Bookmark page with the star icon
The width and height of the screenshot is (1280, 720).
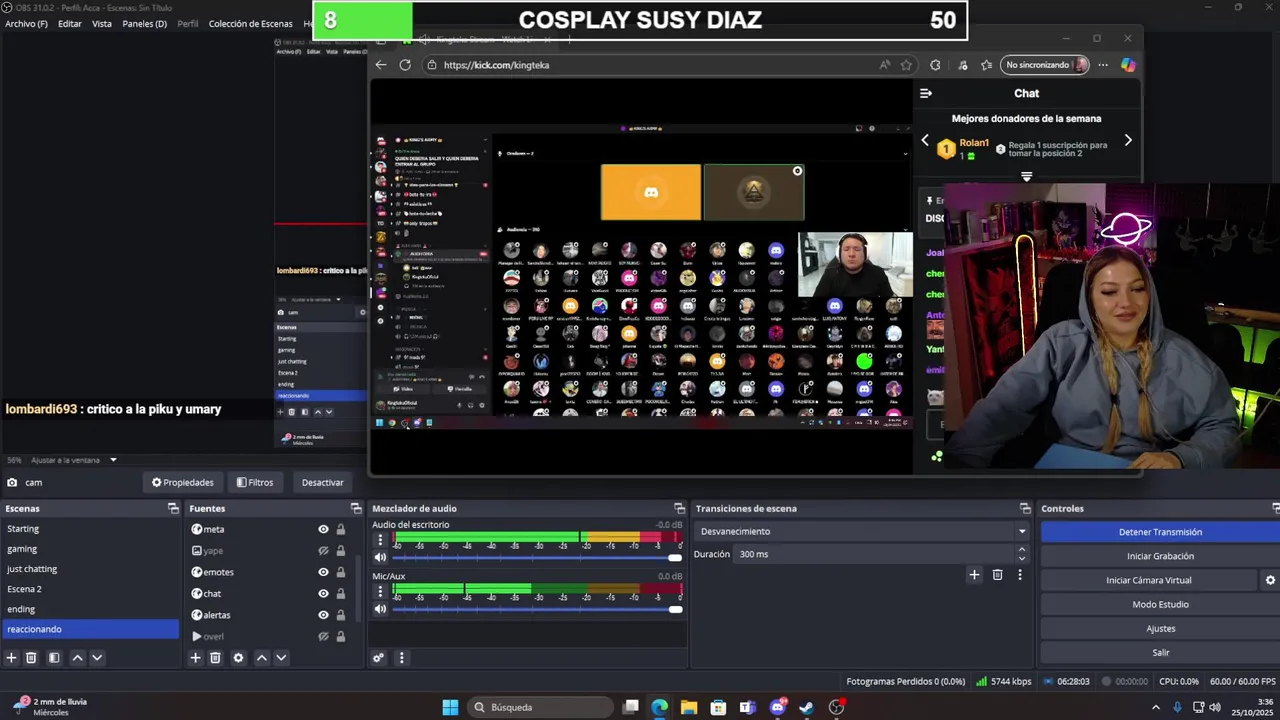tap(906, 65)
